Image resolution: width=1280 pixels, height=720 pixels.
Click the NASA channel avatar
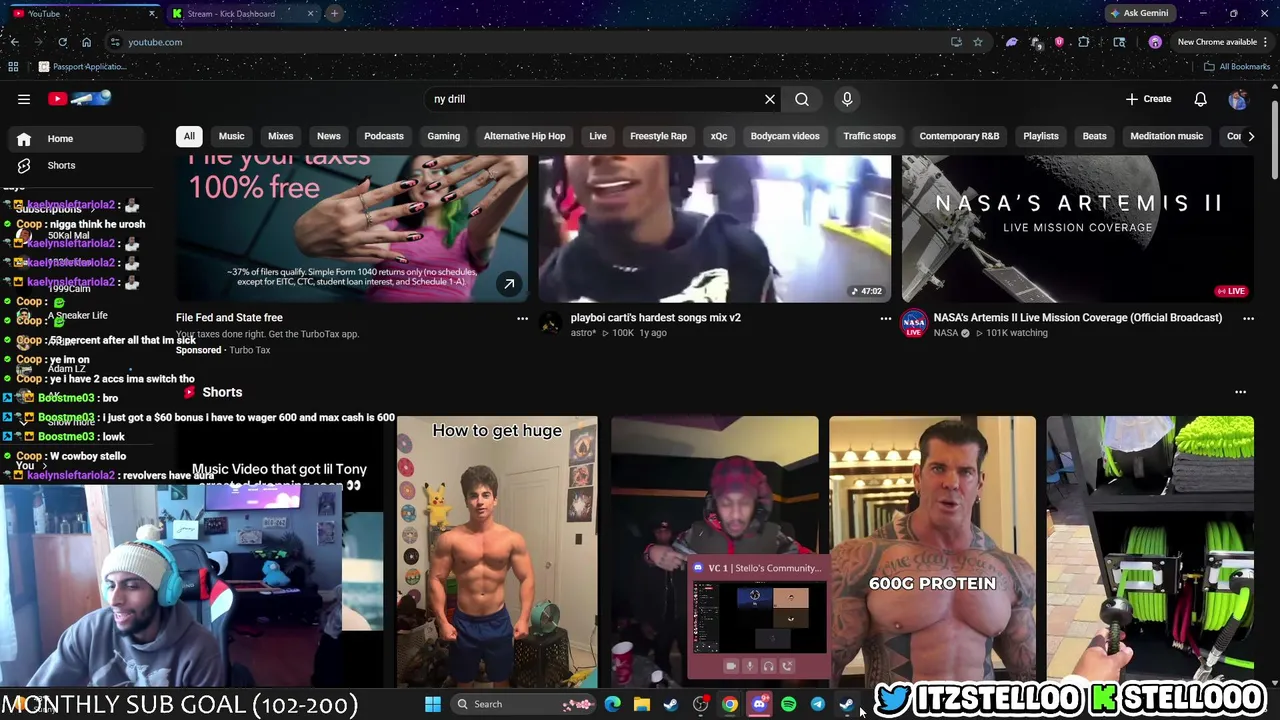tap(914, 324)
